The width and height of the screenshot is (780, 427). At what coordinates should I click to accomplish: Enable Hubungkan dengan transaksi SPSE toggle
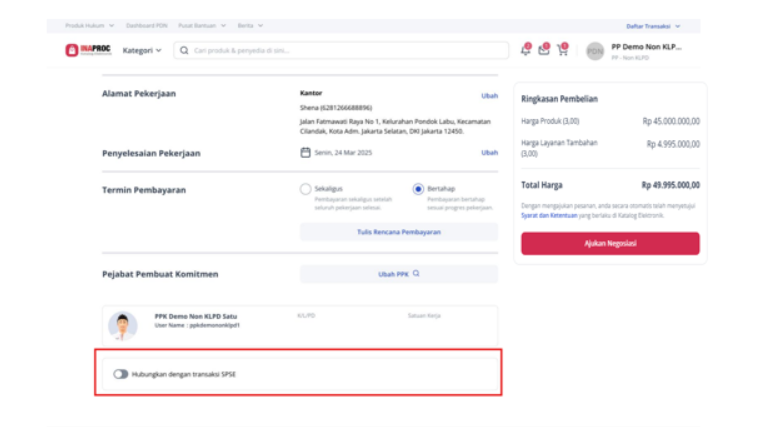click(120, 374)
